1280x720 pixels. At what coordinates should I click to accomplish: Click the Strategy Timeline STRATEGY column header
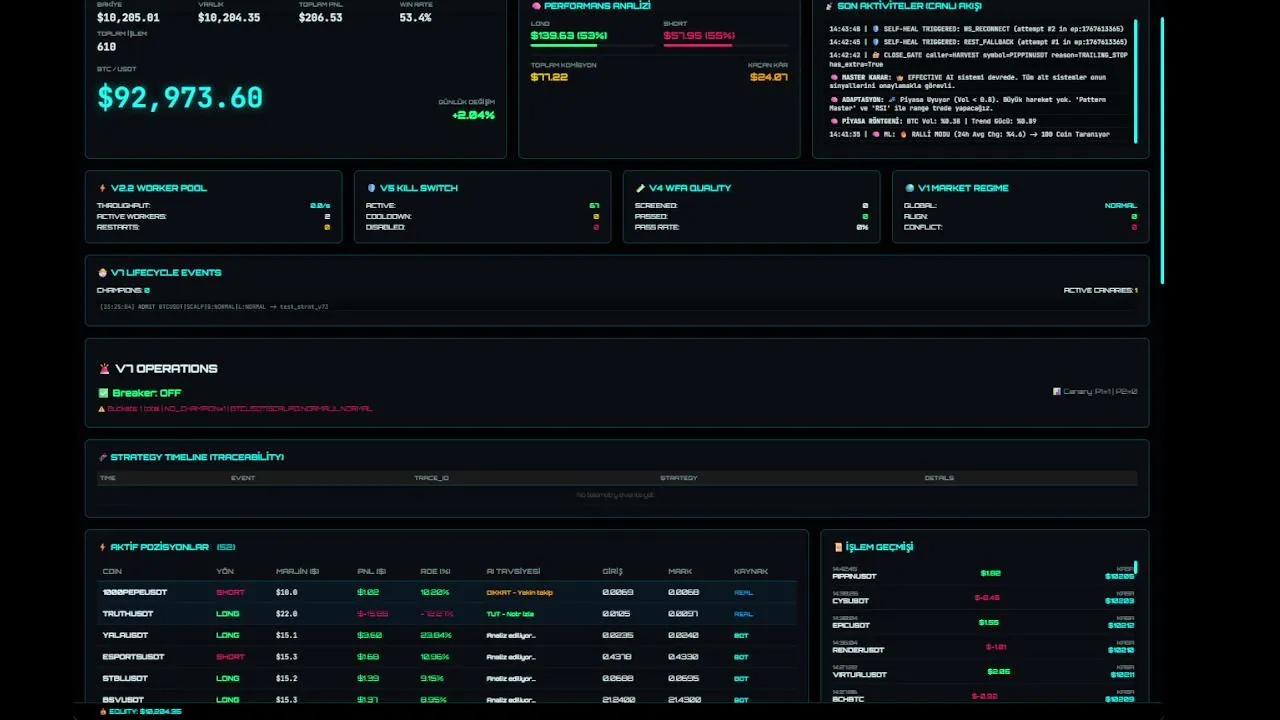pos(678,478)
